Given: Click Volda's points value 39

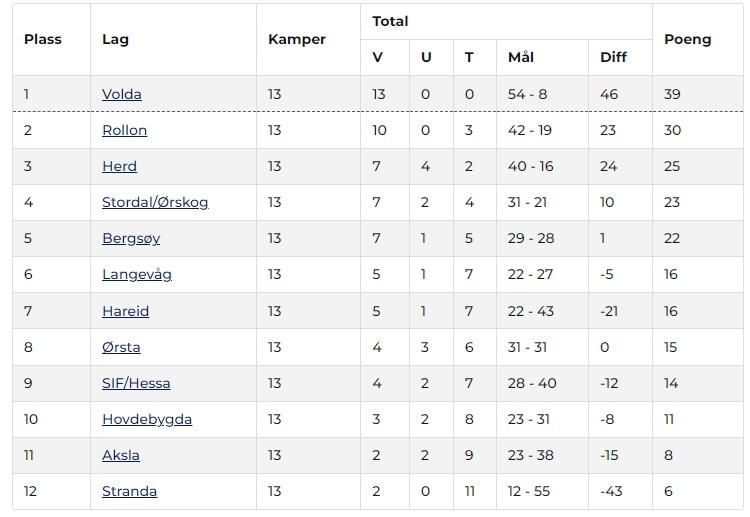Looking at the screenshot, I should coord(672,94).
